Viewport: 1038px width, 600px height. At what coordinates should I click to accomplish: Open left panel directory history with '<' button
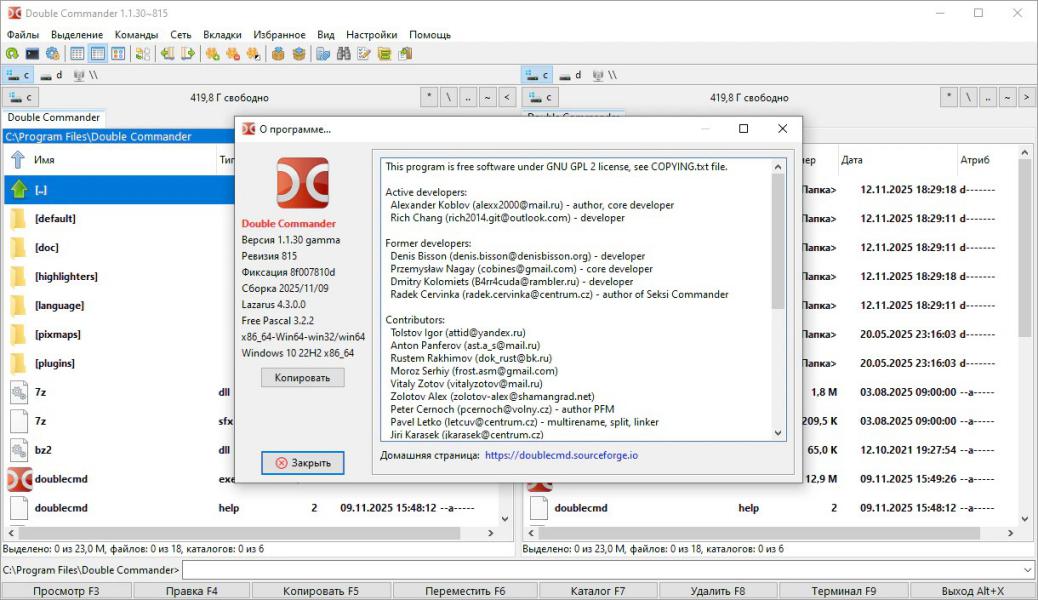(507, 97)
